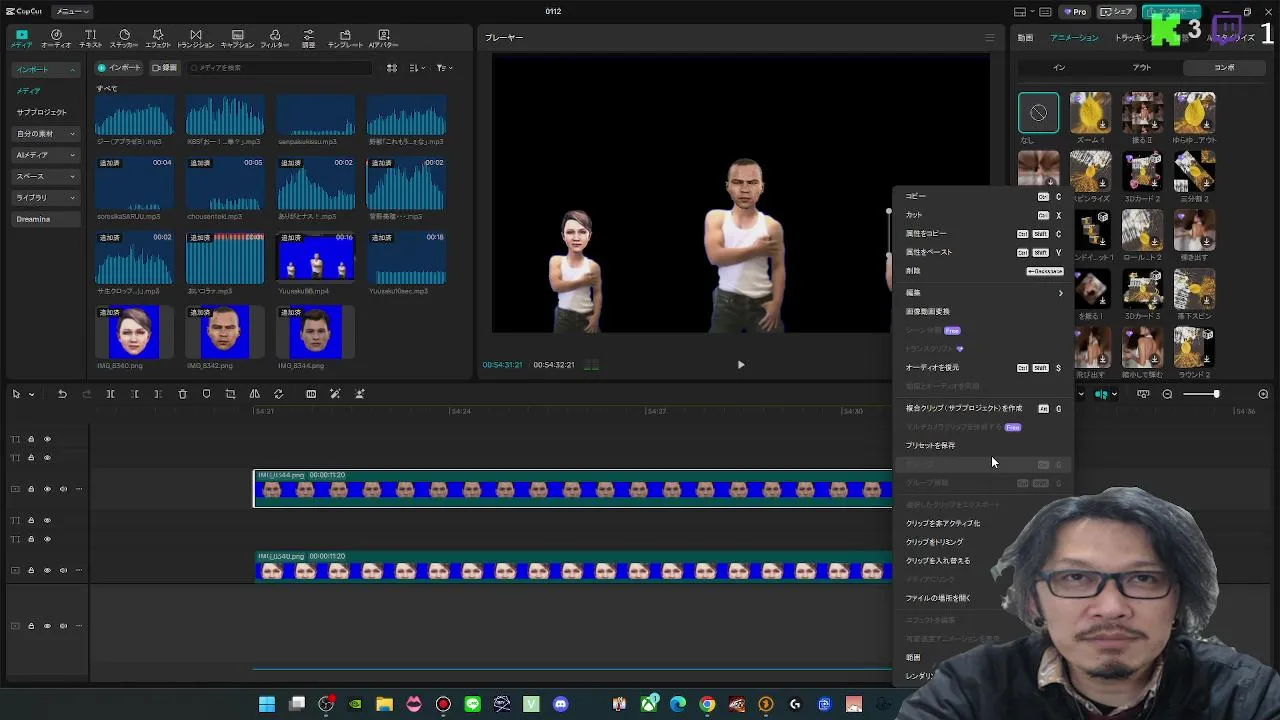Toggle eye icon on the bottom empty video track
This screenshot has height=720, width=1280.
pos(47,626)
